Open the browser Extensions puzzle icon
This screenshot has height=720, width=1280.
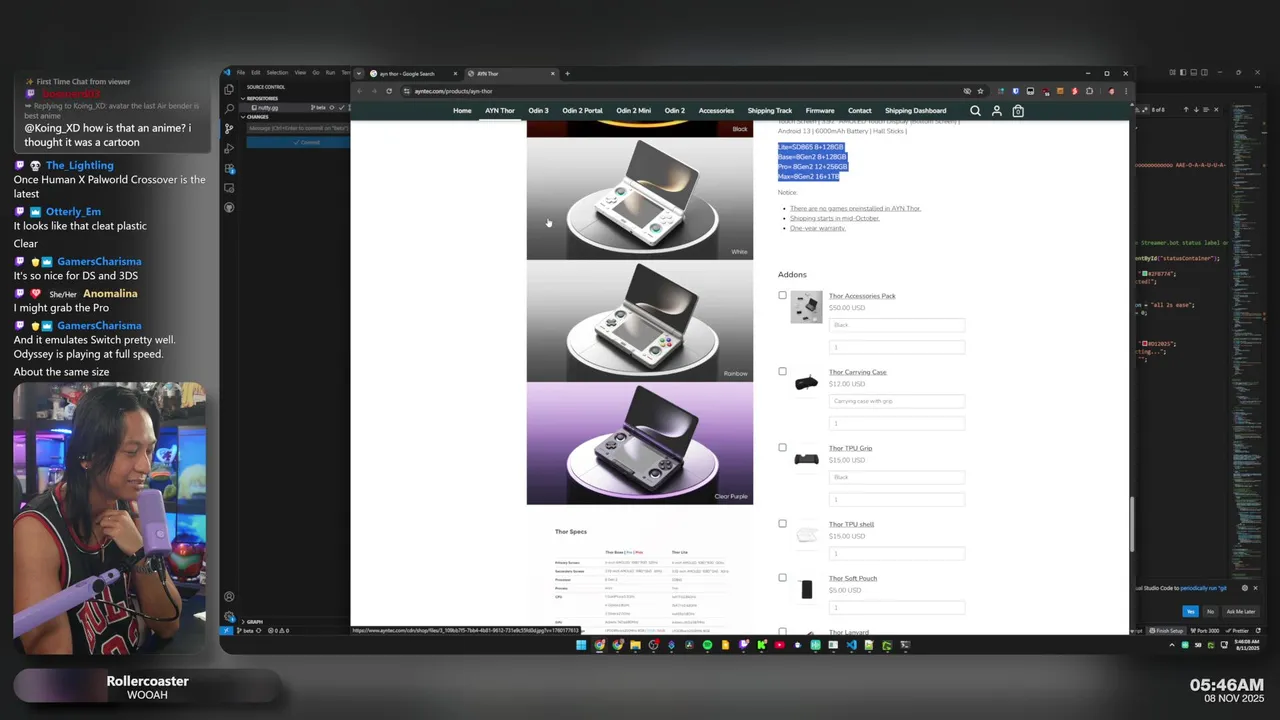1089,91
